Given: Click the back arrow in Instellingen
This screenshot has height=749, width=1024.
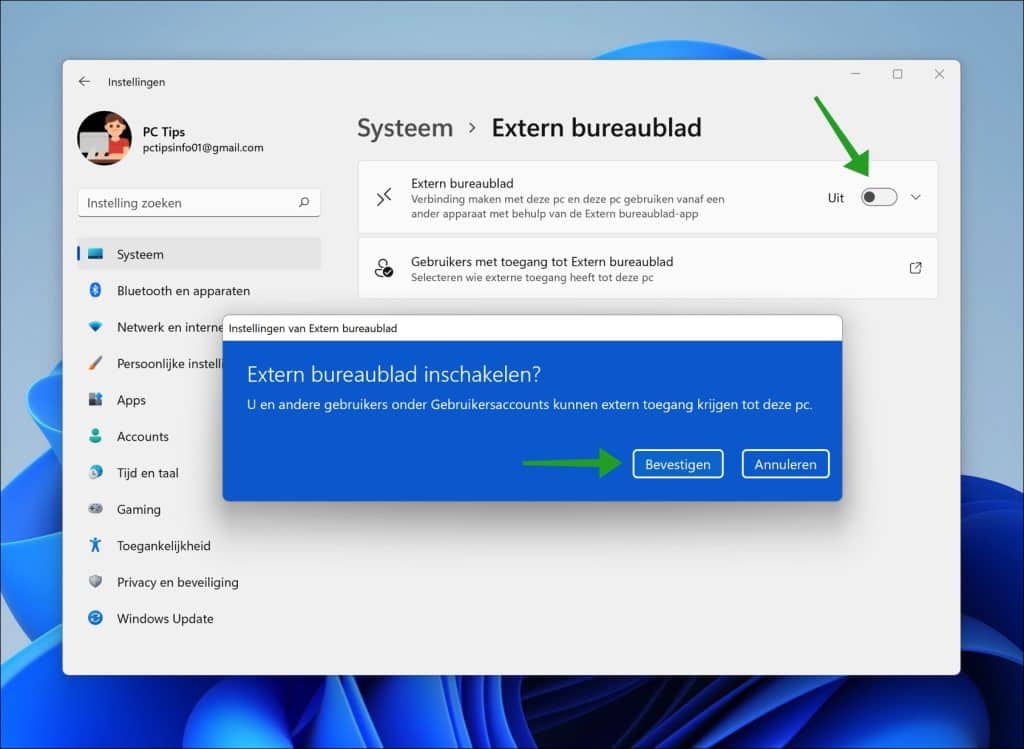Looking at the screenshot, I should coord(85,81).
